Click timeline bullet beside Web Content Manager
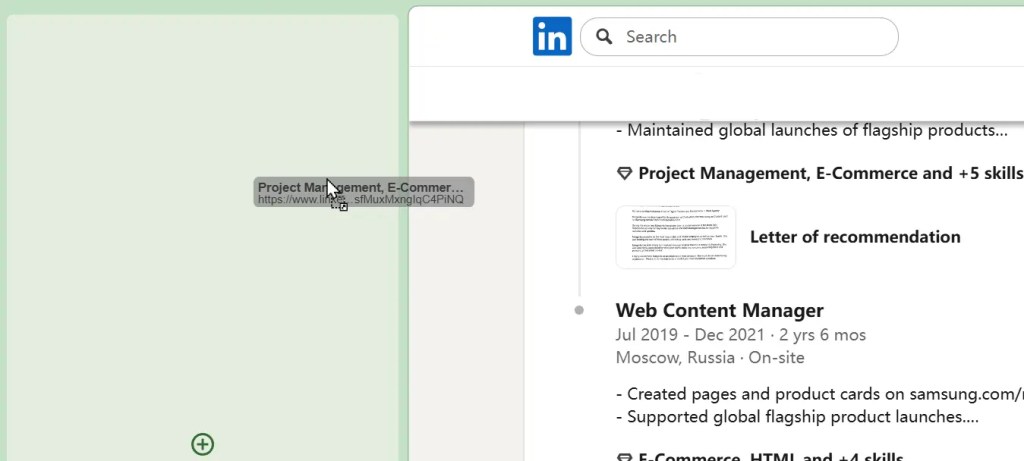The height and width of the screenshot is (461, 1024). point(579,310)
